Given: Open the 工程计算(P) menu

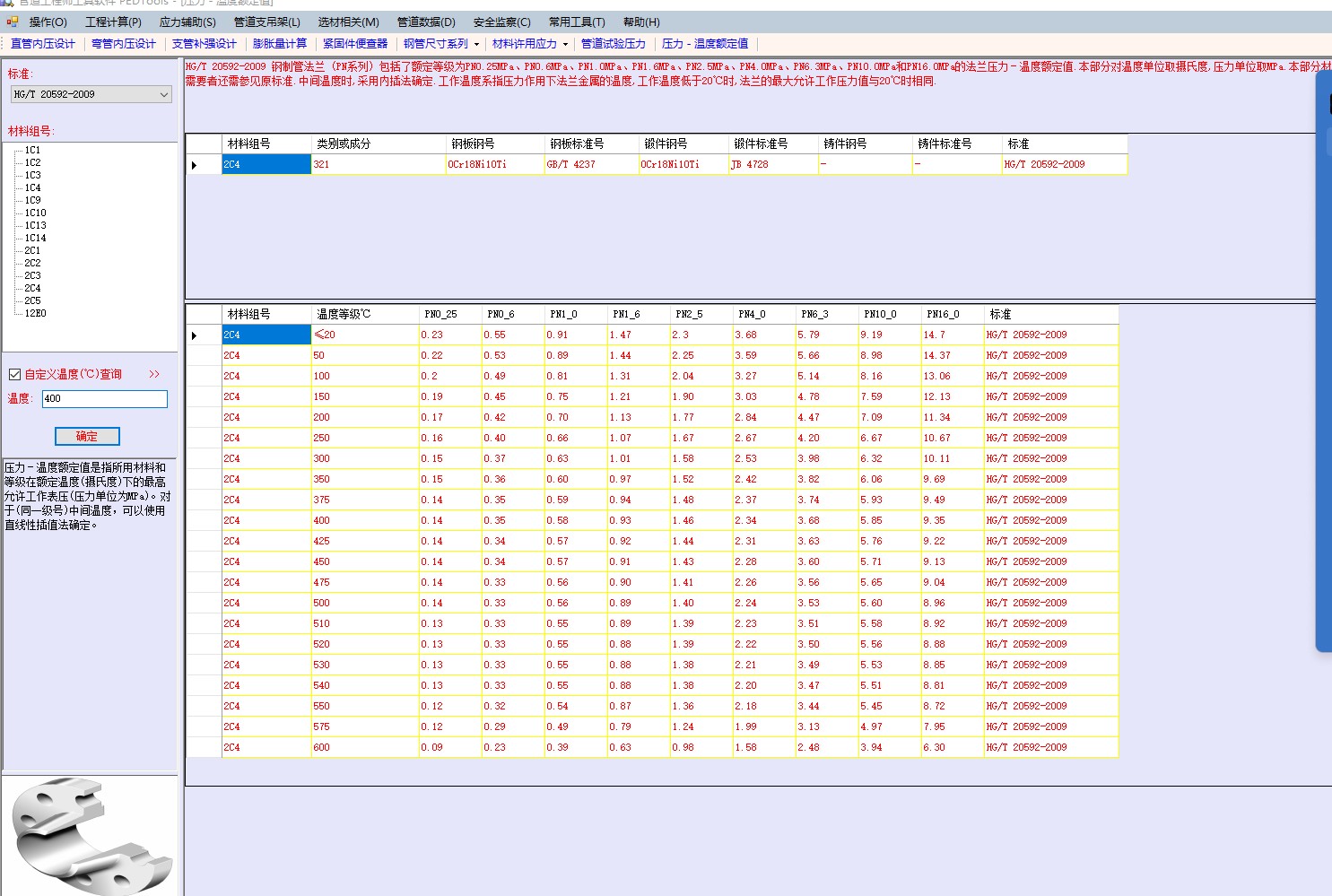Looking at the screenshot, I should pyautogui.click(x=113, y=22).
